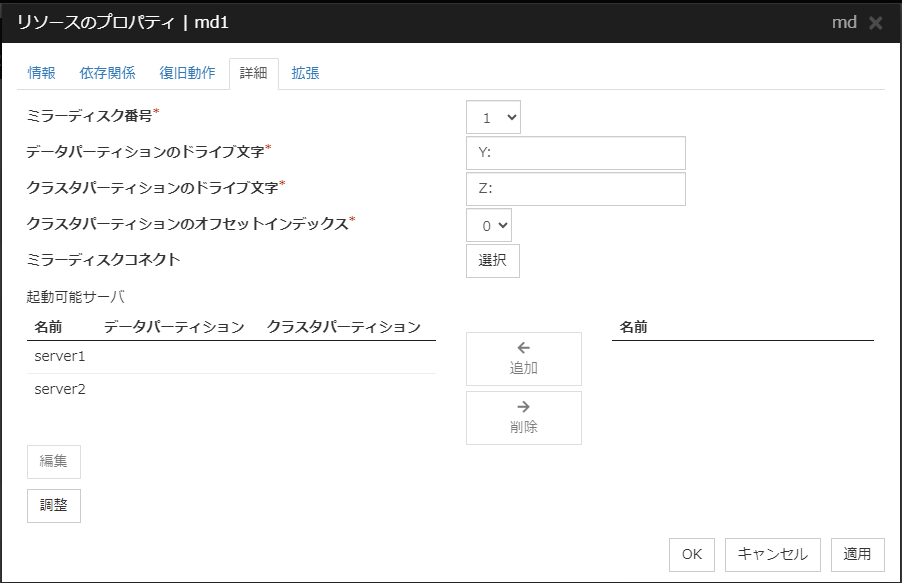Switch to the 拡張 tab
The image size is (902, 583).
click(x=304, y=73)
